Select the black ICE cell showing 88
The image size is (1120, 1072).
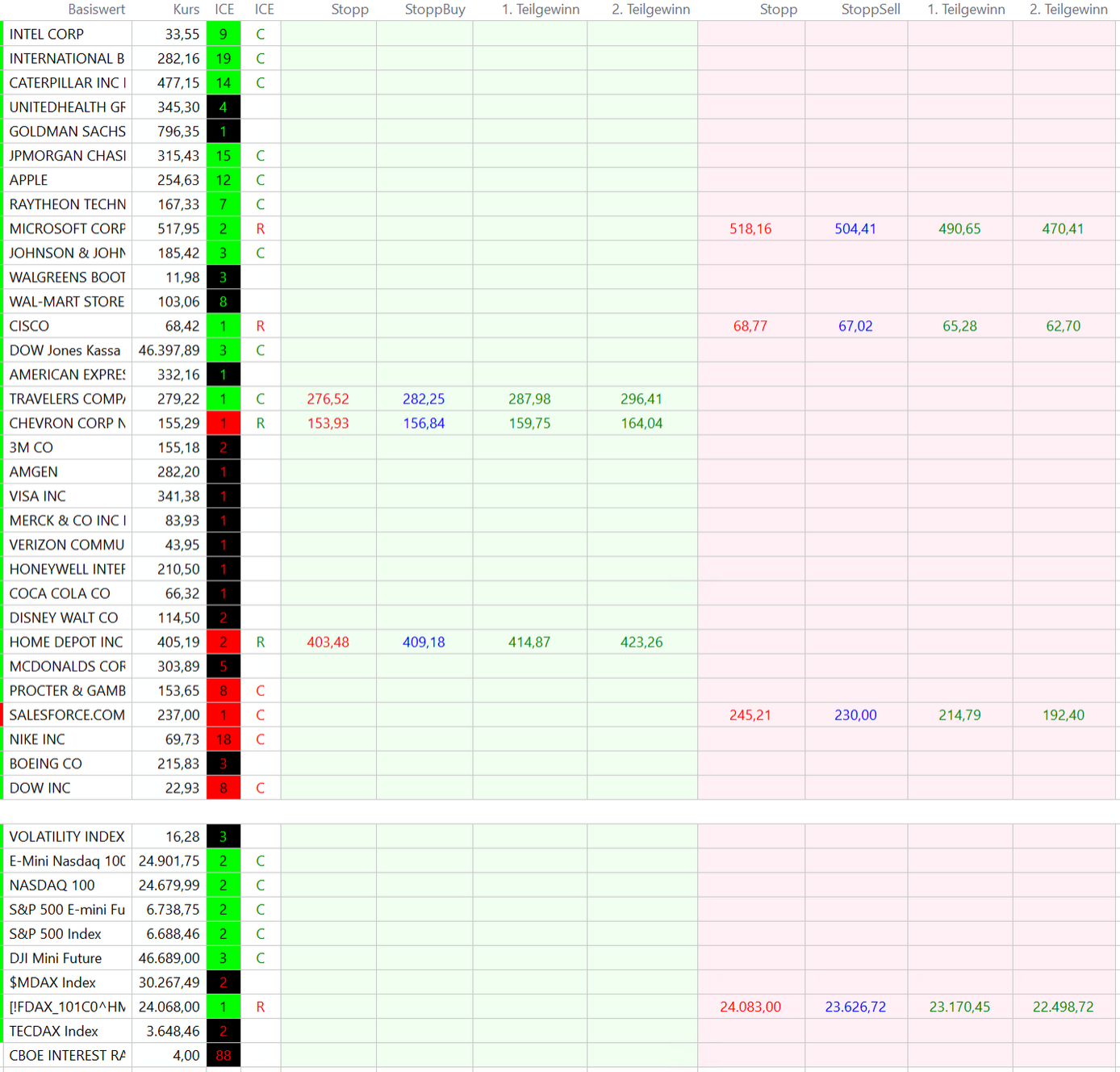click(224, 1056)
